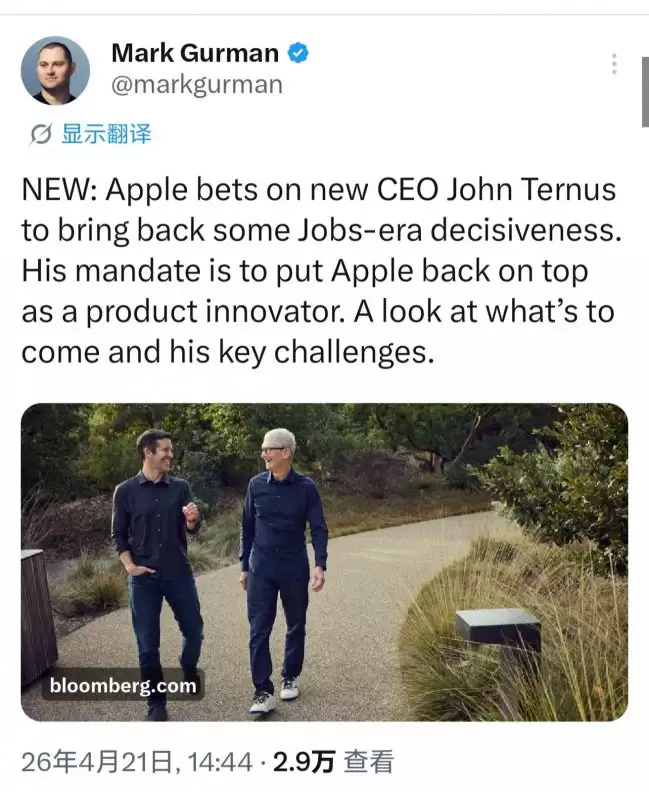Open Mark Gurman's profile avatar
Viewport: 649px width, 792px height.
pos(55,70)
